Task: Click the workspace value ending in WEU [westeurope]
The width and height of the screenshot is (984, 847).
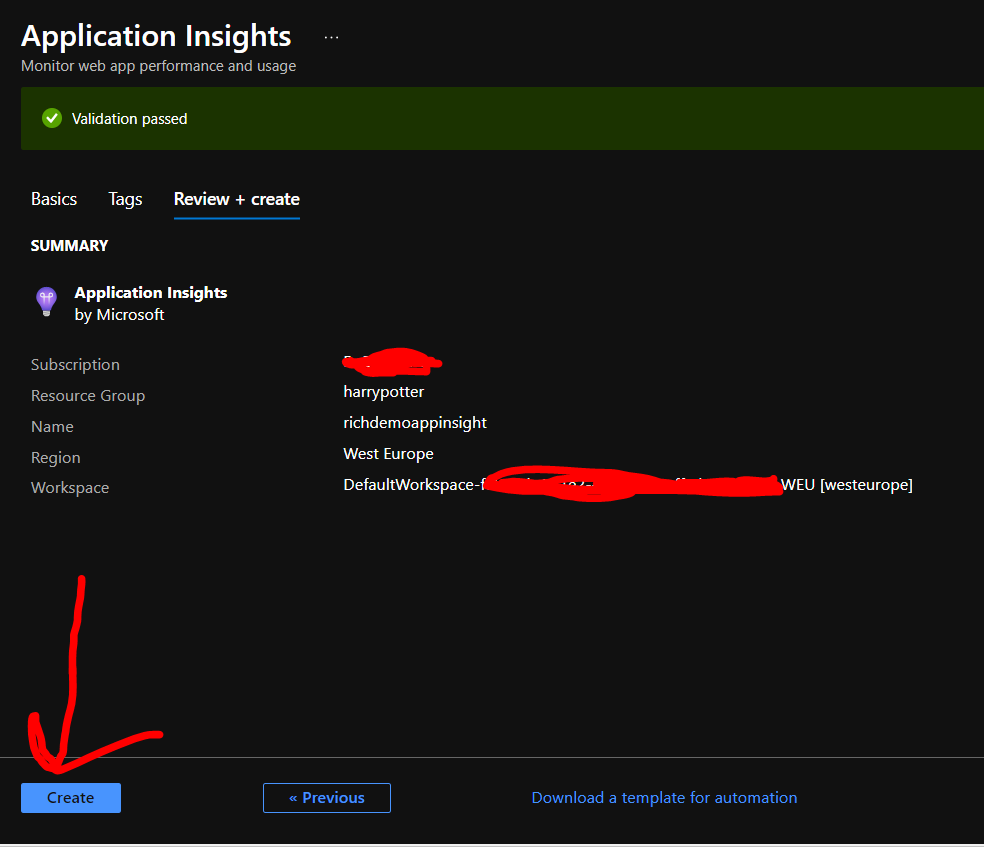Action: pyautogui.click(x=628, y=484)
